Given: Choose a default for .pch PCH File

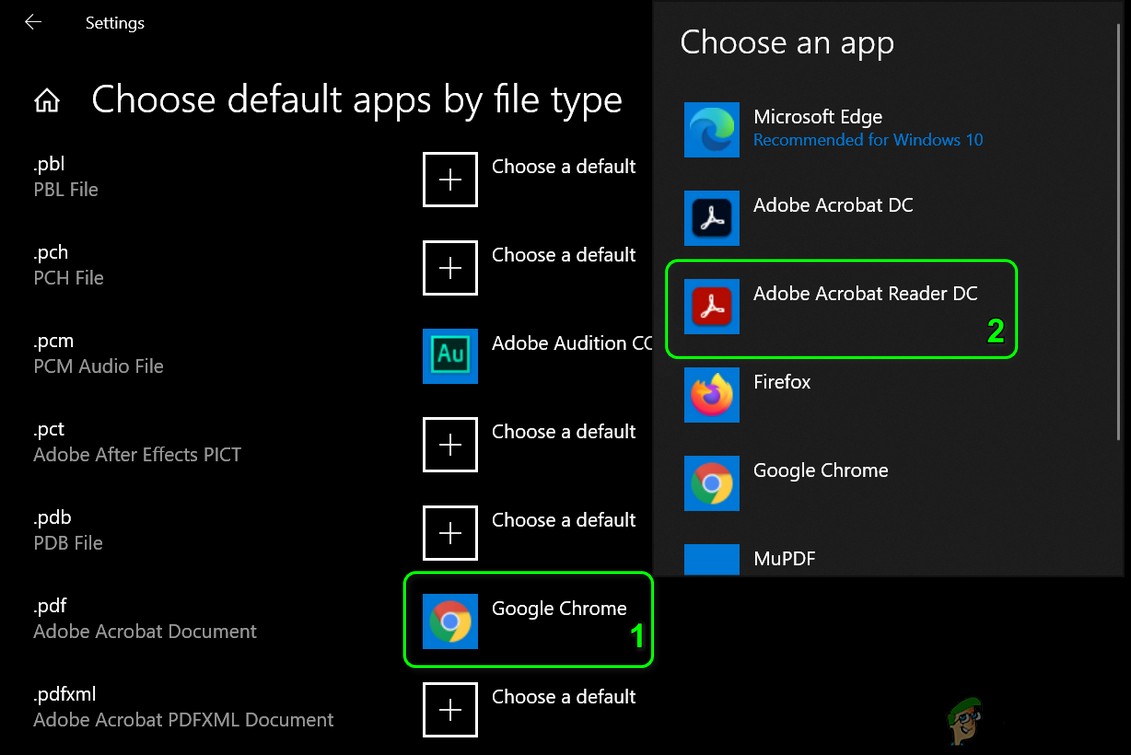Looking at the screenshot, I should pyautogui.click(x=563, y=255).
